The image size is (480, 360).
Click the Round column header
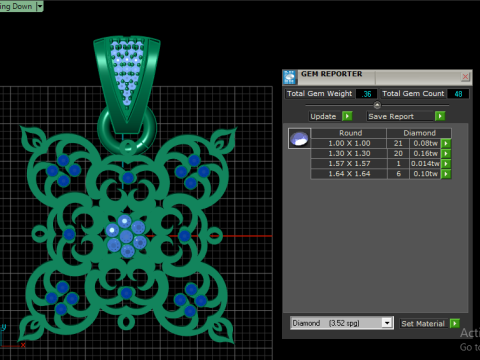pos(349,133)
